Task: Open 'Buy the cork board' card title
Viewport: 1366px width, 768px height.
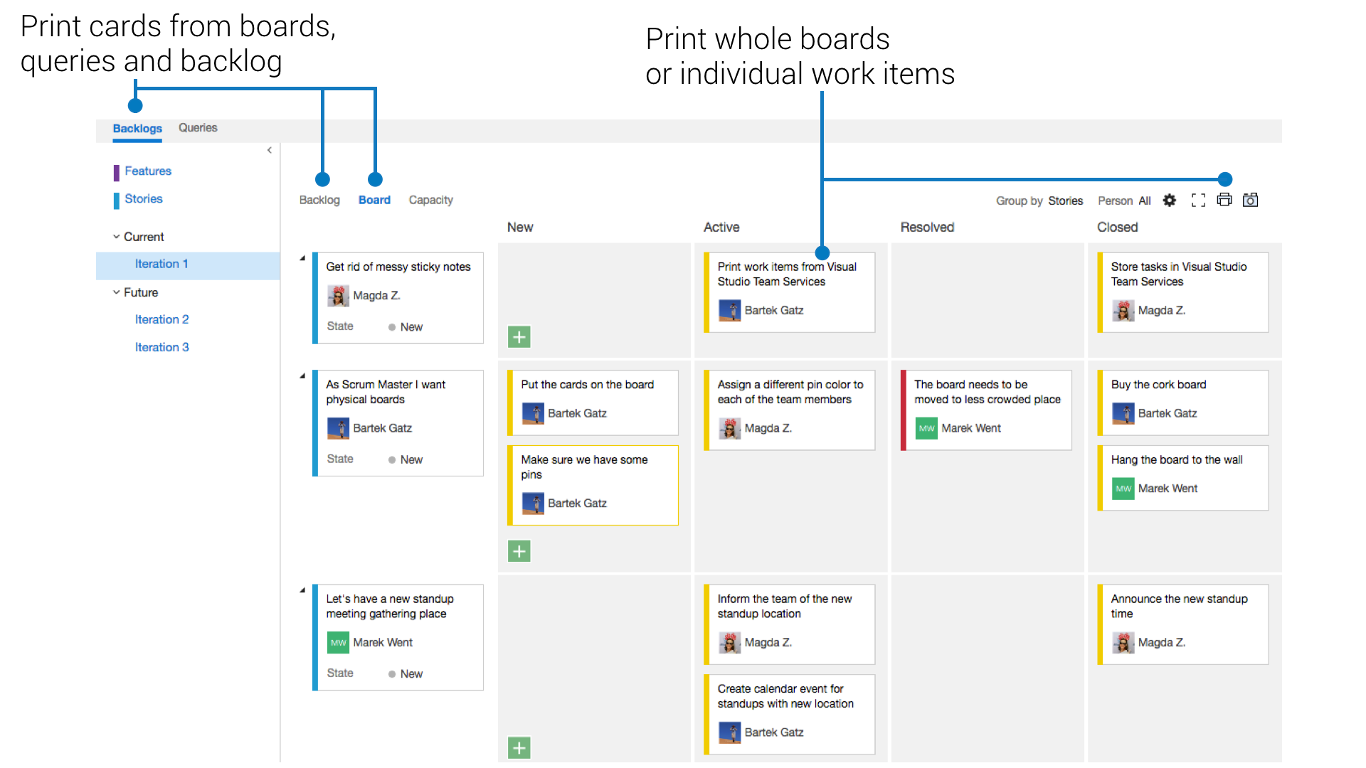Action: pyautogui.click(x=1158, y=384)
